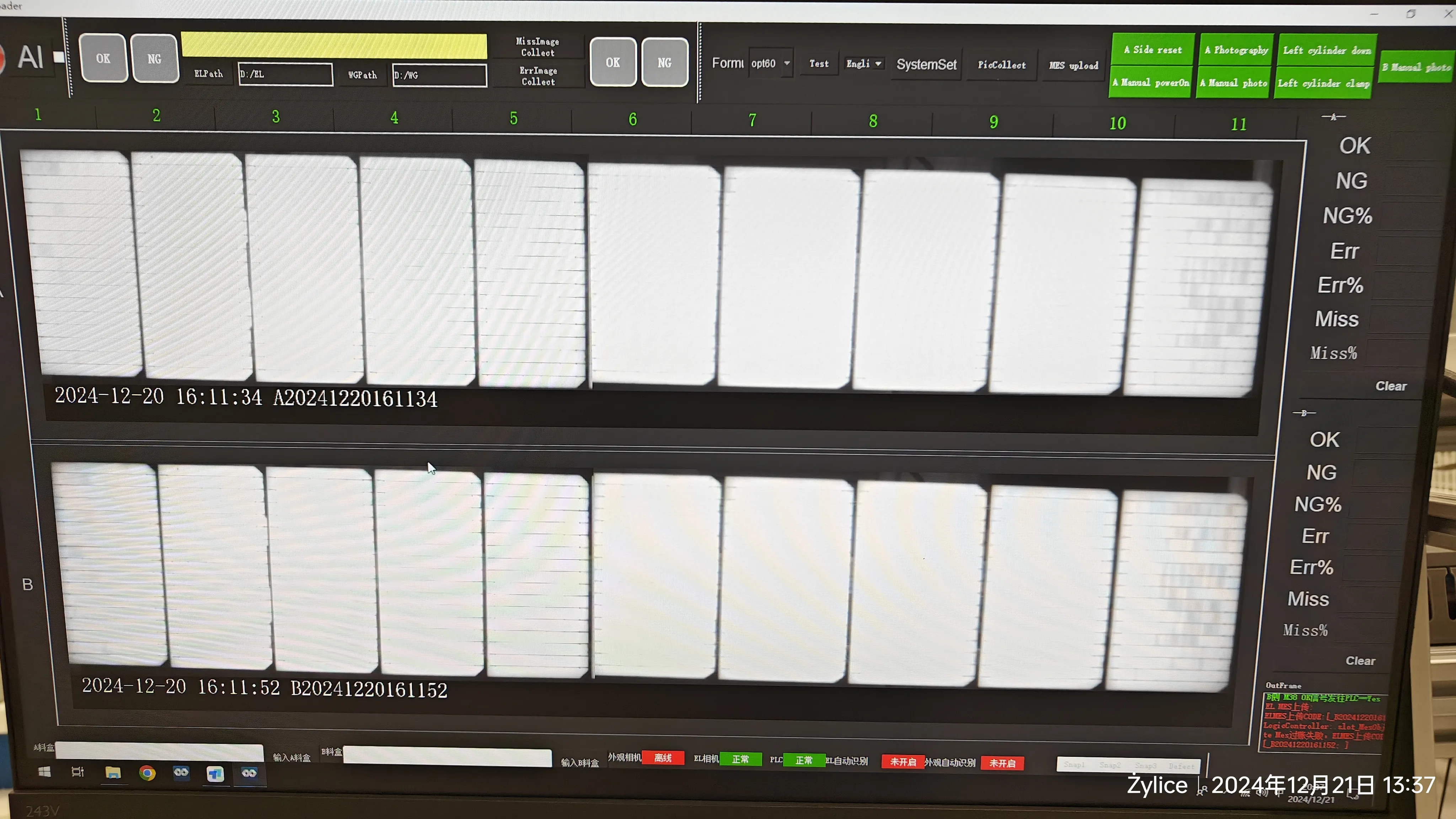Open the opt60 format dropdown
The width and height of the screenshot is (1456, 819).
[786, 63]
